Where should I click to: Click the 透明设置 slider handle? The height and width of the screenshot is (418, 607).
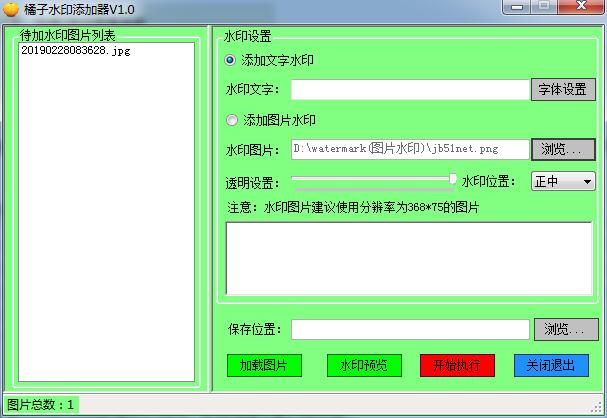(x=453, y=179)
